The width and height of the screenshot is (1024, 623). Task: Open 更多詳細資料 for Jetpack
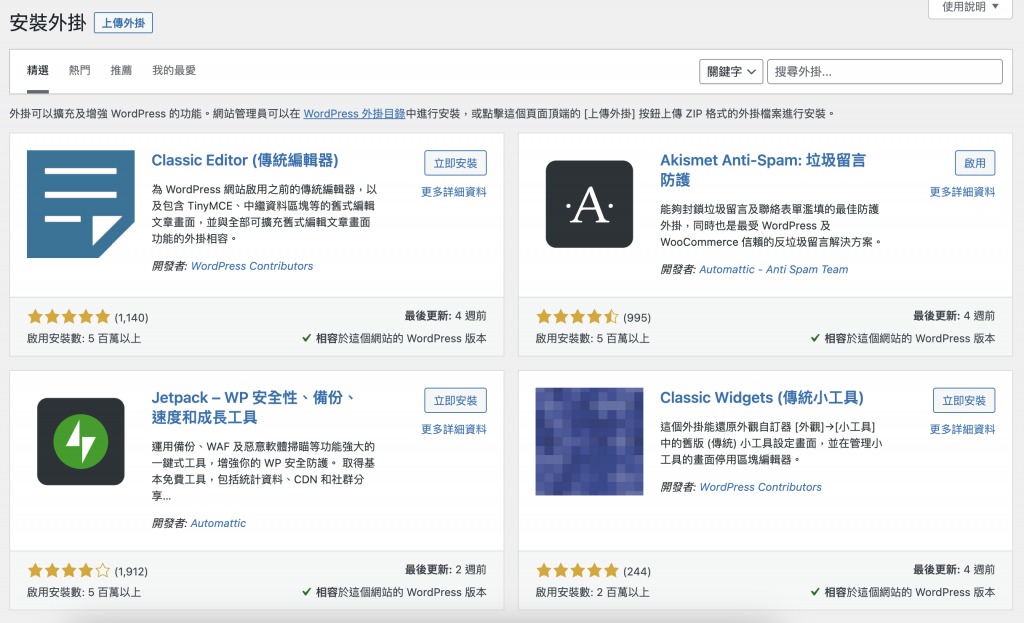454,429
